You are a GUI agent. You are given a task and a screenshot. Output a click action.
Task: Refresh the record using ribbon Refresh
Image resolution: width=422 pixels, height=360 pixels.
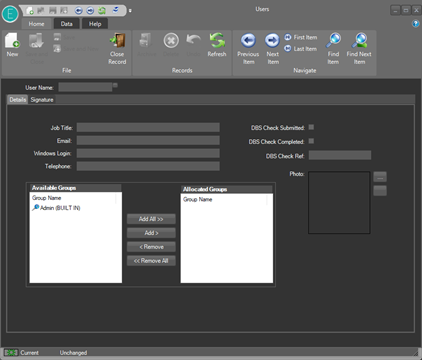pyautogui.click(x=217, y=45)
